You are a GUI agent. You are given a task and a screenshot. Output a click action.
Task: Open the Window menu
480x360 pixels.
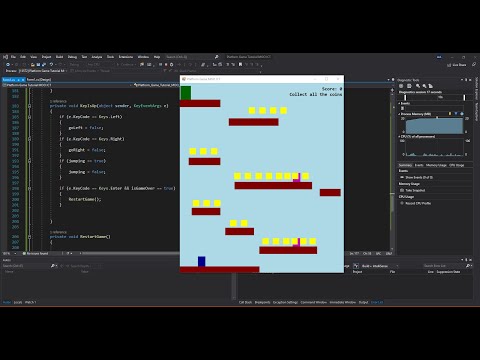pos(143,57)
